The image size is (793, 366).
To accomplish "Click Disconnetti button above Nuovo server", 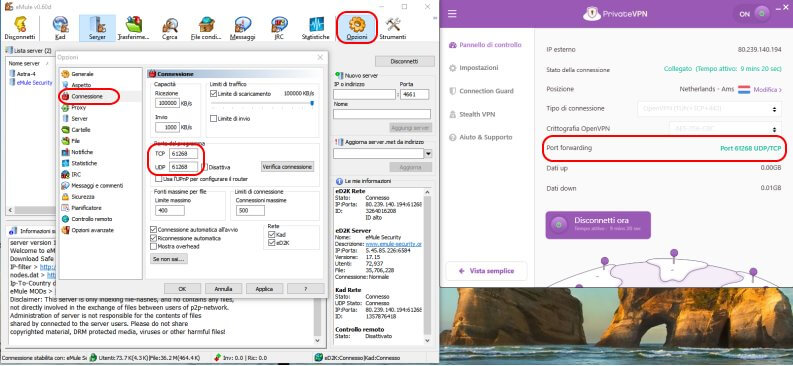I will 404,61.
